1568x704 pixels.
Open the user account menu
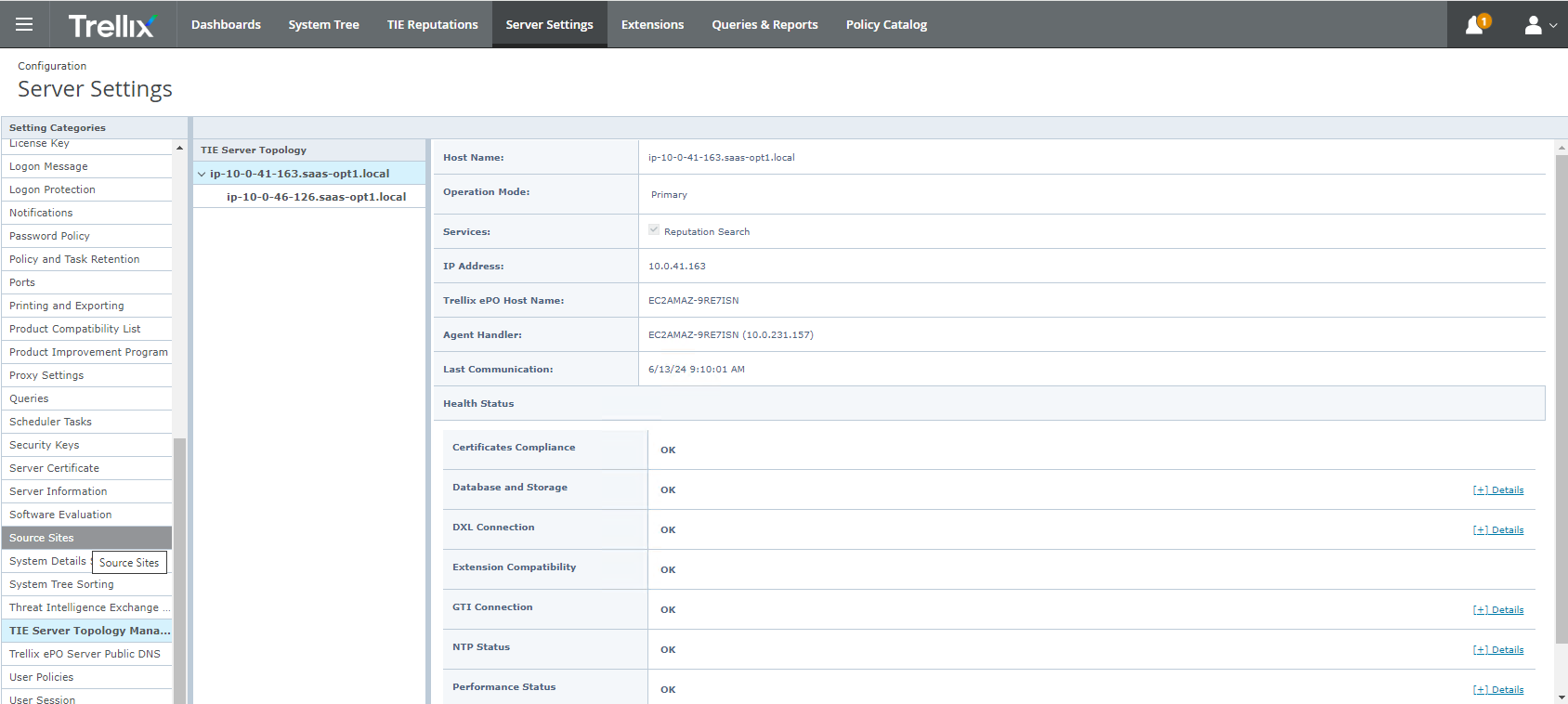[x=1533, y=25]
